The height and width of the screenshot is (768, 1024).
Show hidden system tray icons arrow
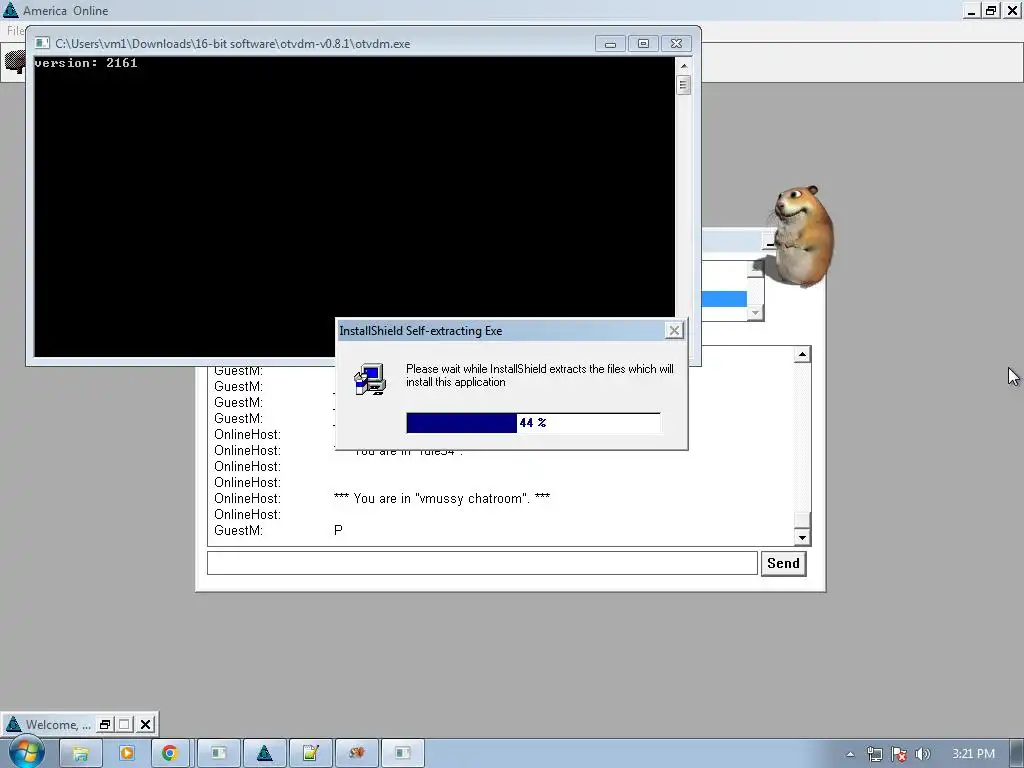(850, 754)
